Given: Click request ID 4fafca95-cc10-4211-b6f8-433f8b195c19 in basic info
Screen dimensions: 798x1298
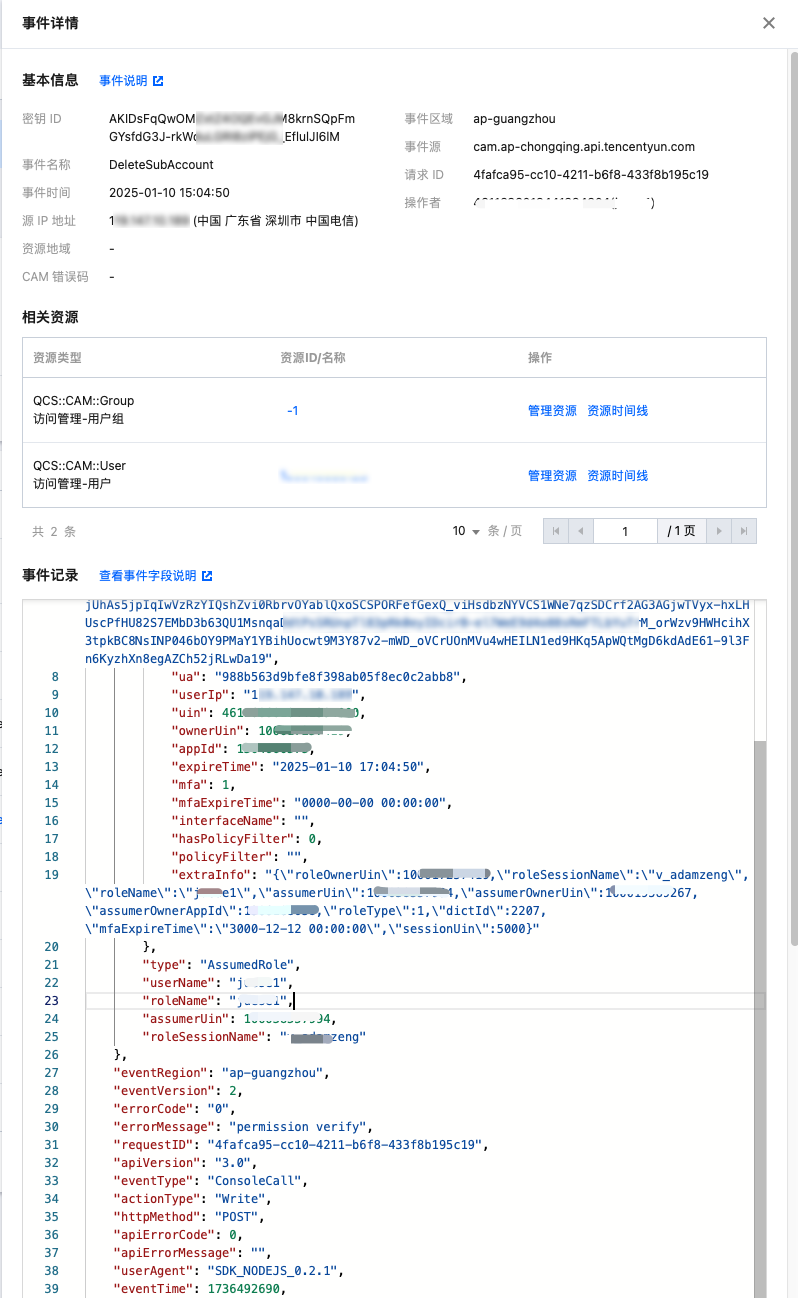Looking at the screenshot, I should (x=591, y=175).
